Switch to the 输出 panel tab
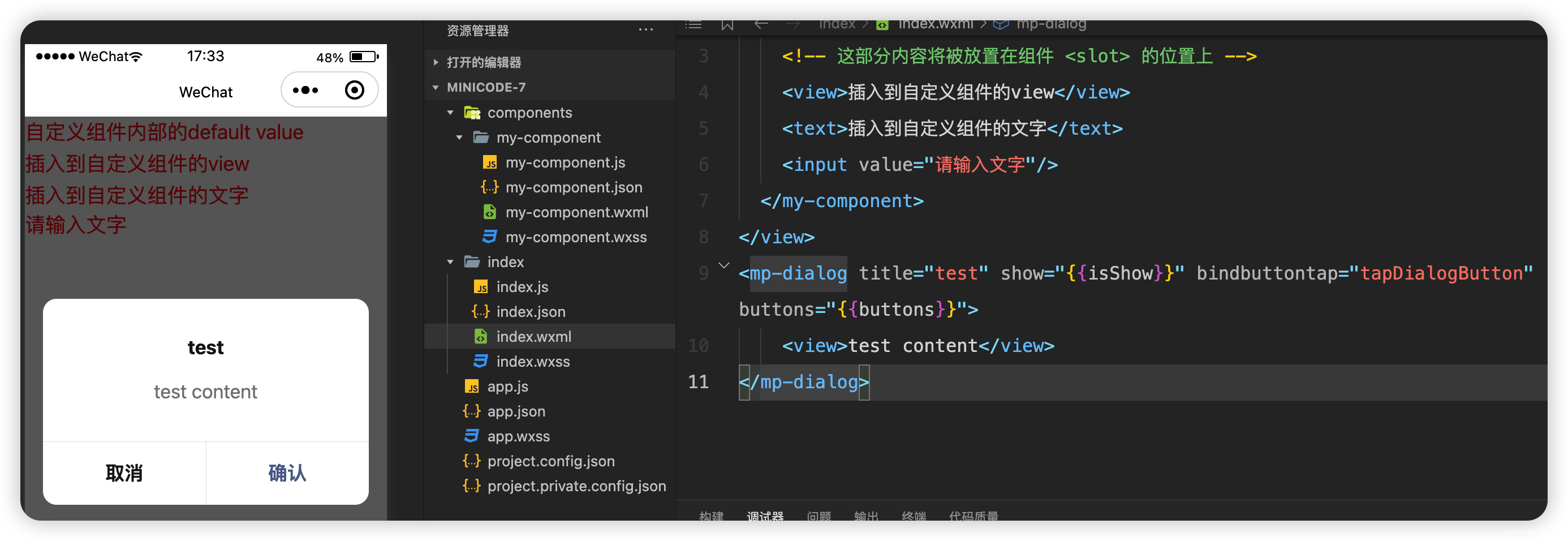The width and height of the screenshot is (1568, 541). click(866, 516)
